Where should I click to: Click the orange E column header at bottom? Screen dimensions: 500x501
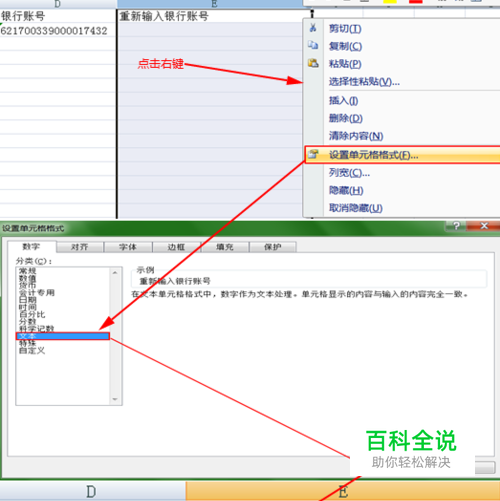[343, 491]
